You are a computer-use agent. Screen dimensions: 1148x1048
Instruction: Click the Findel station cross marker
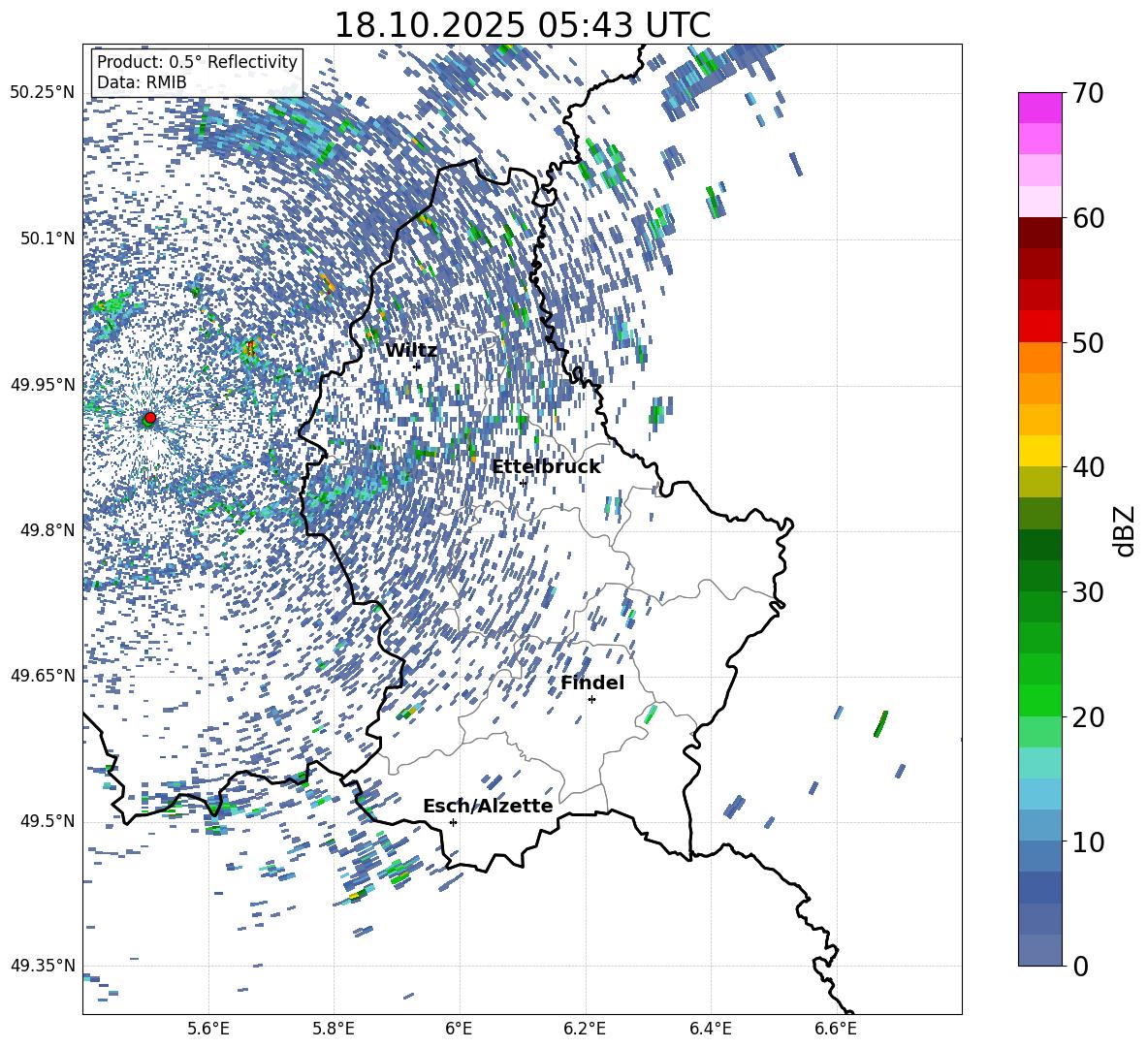click(x=591, y=699)
